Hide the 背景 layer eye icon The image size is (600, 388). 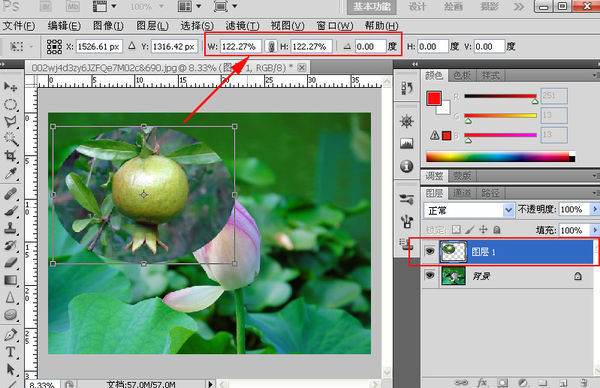(430, 275)
